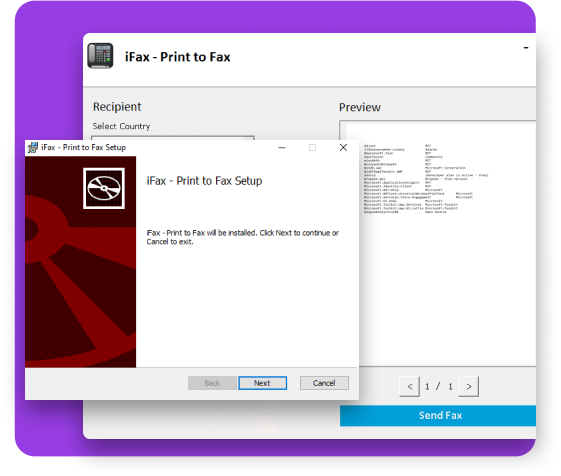Screen dimensions: 561x476
Task: Click the greyed-out Back button
Action: tap(212, 383)
